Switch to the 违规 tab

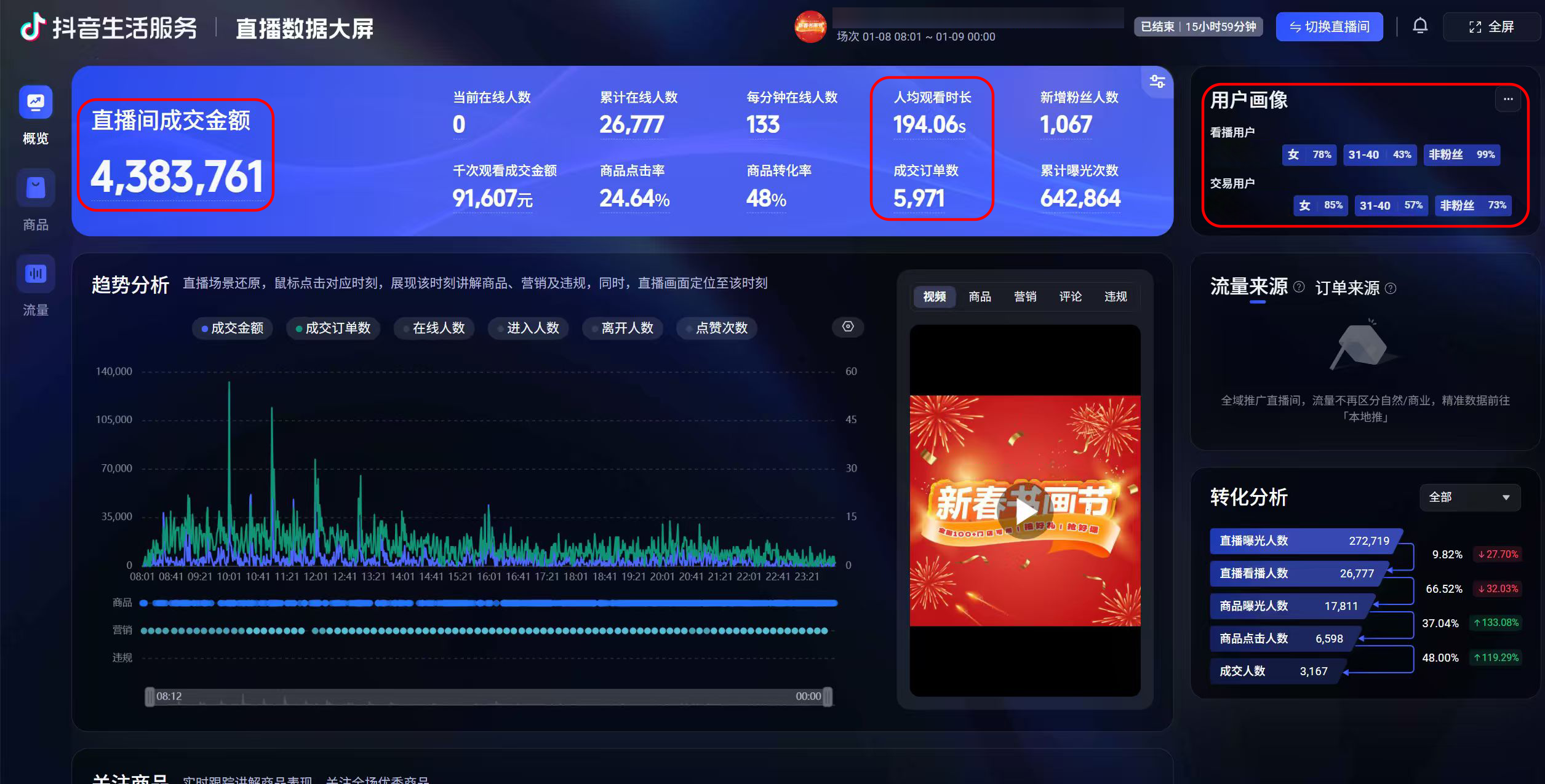[x=1116, y=296]
